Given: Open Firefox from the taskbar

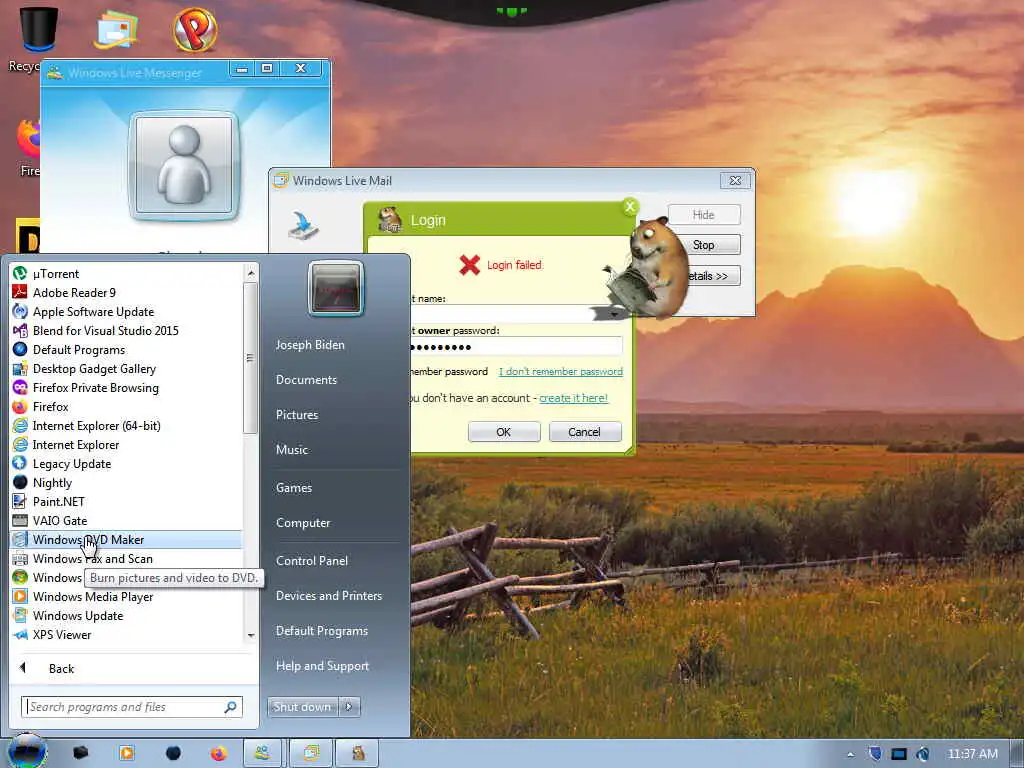Looking at the screenshot, I should point(219,753).
